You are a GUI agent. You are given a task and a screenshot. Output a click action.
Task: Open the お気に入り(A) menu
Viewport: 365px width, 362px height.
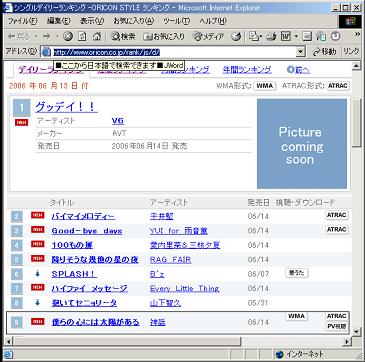(134, 21)
